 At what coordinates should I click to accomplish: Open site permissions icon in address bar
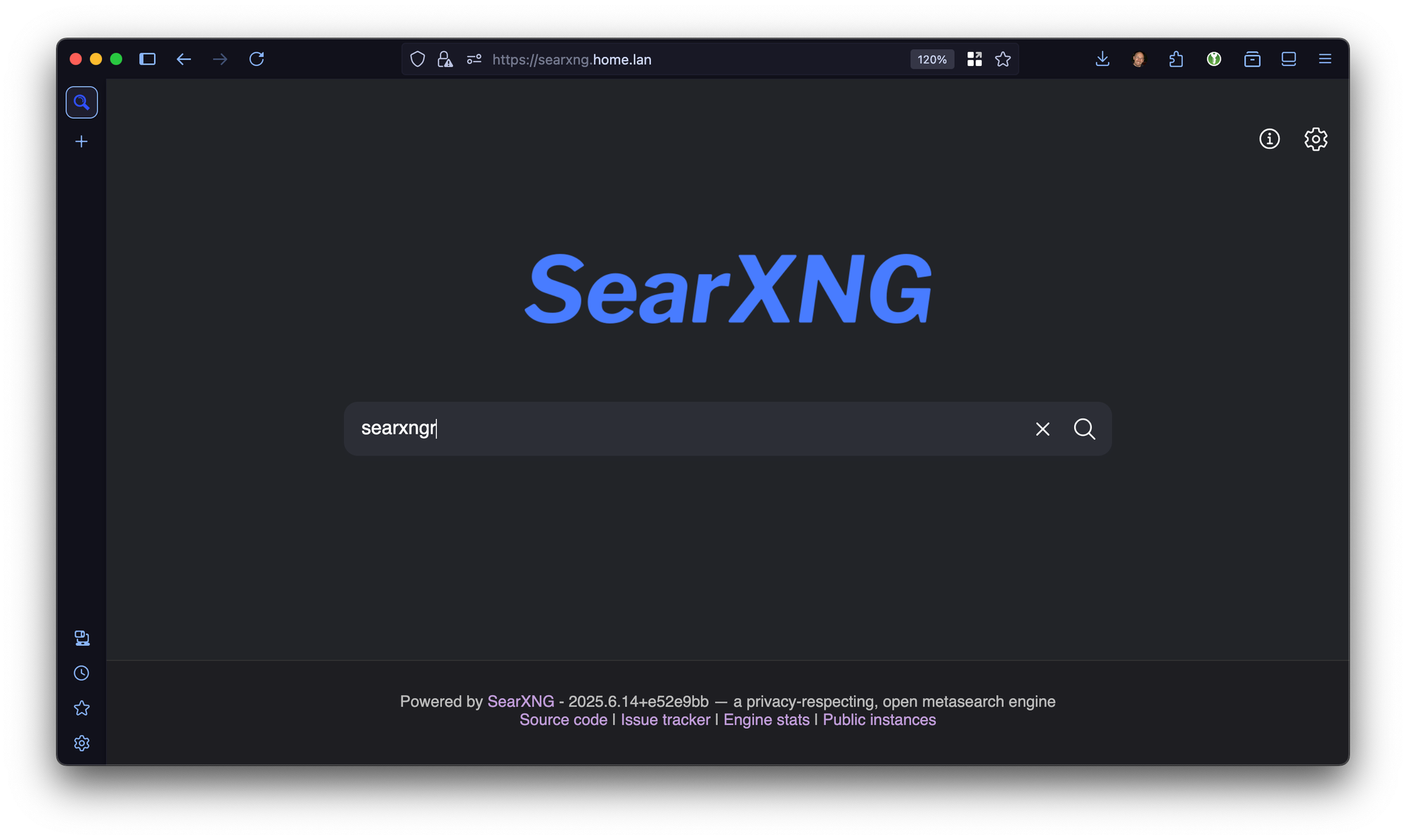click(x=474, y=59)
